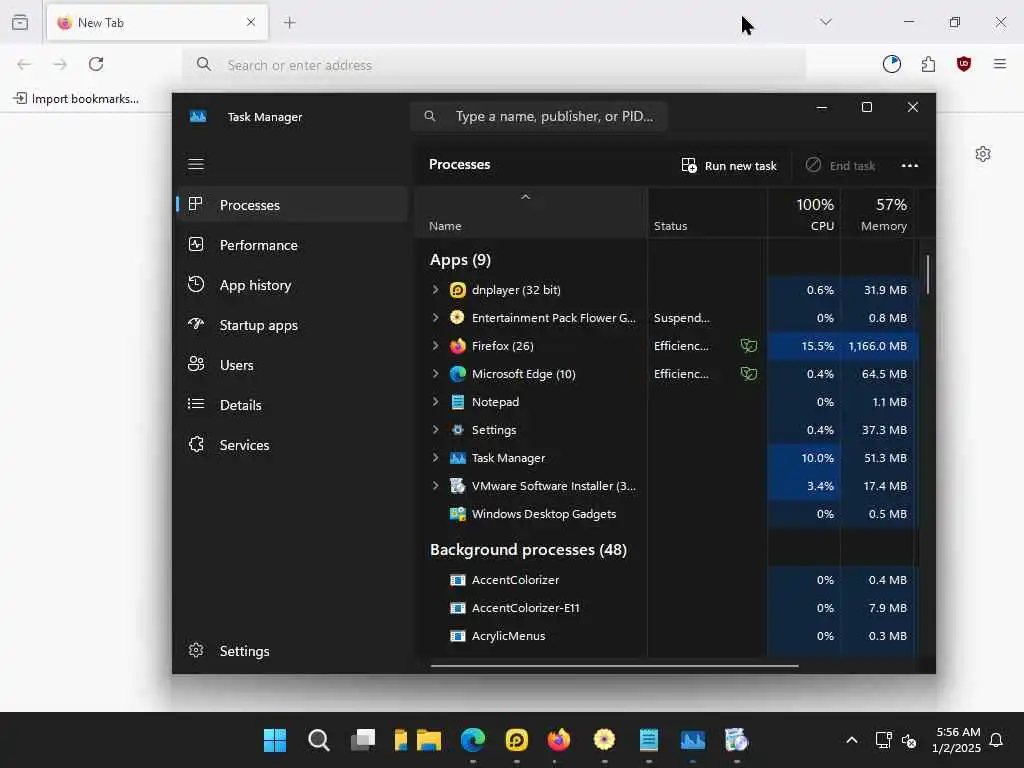This screenshot has height=768, width=1024.
Task: Focus the Task Manager search field
Action: tap(539, 116)
